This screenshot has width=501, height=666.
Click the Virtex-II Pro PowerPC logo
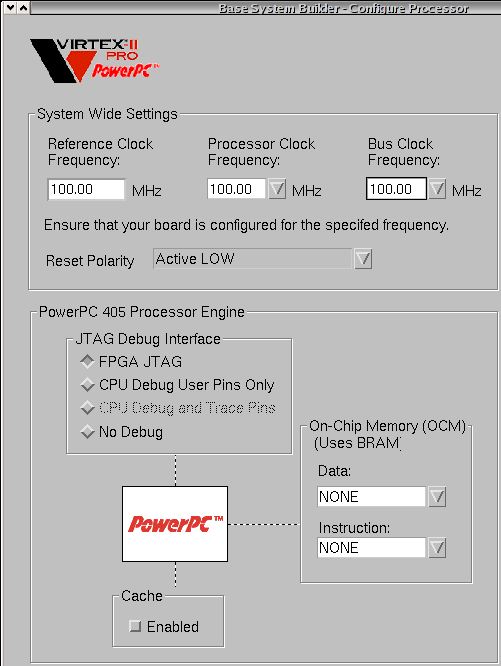(95, 60)
